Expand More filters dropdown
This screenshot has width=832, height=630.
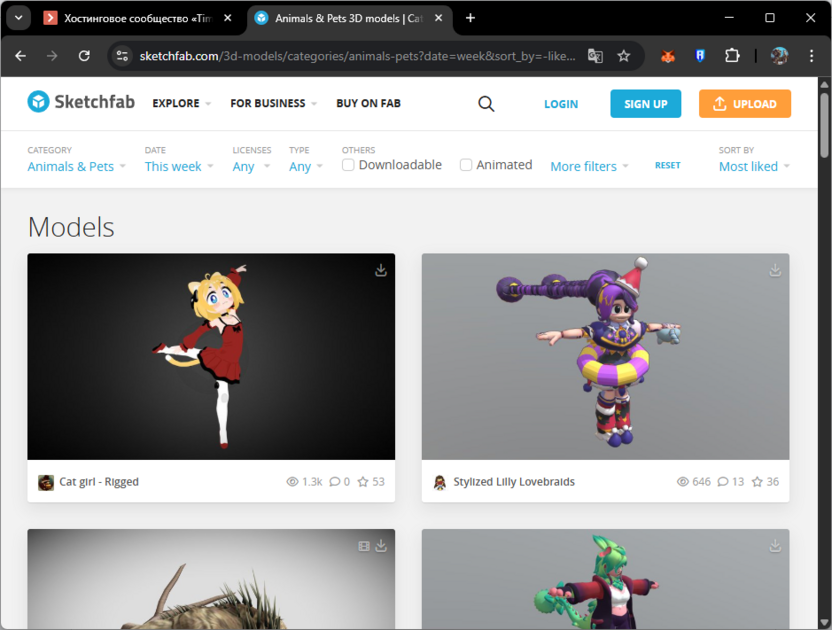coord(589,167)
